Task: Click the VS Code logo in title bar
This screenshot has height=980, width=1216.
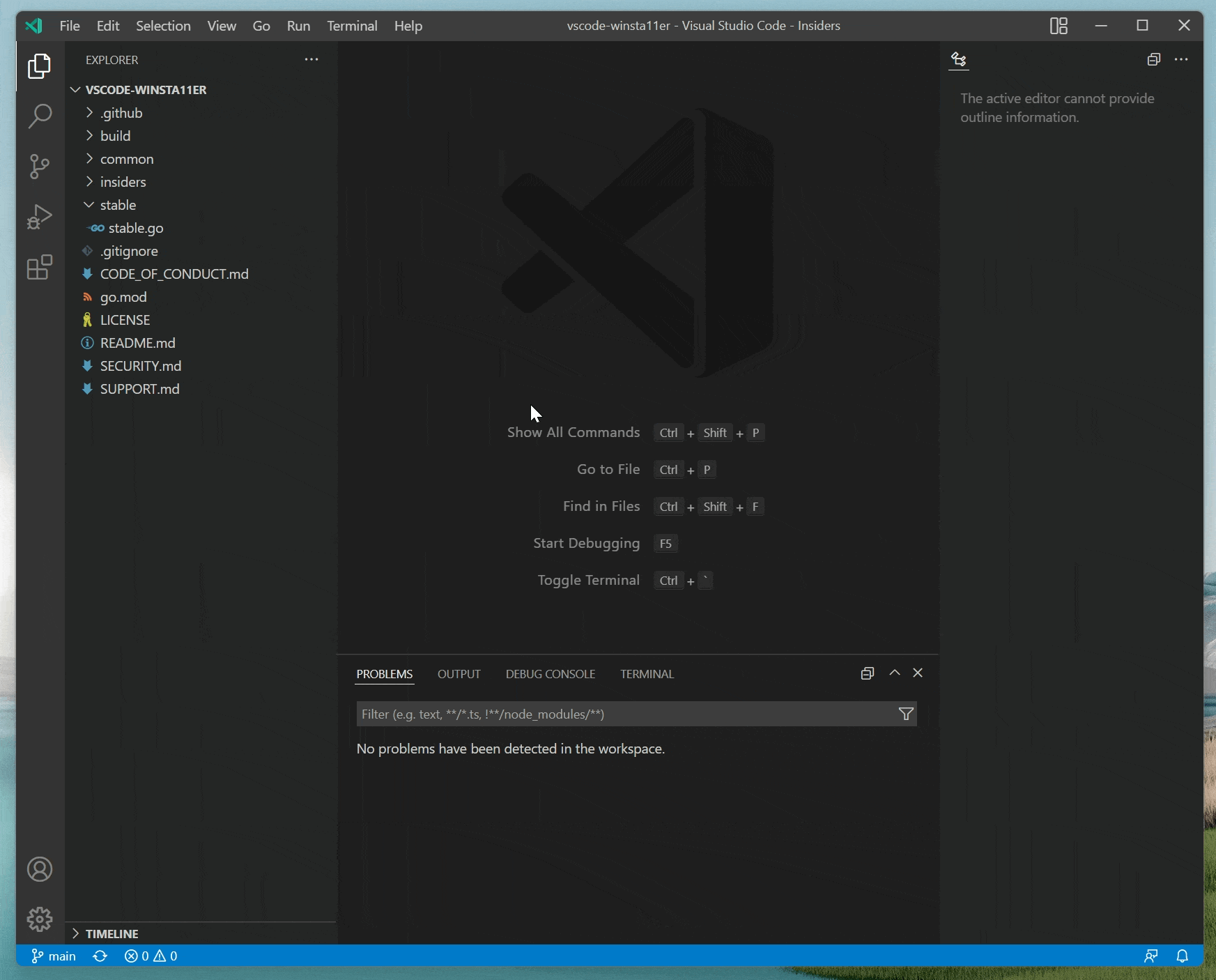Action: pos(33,26)
